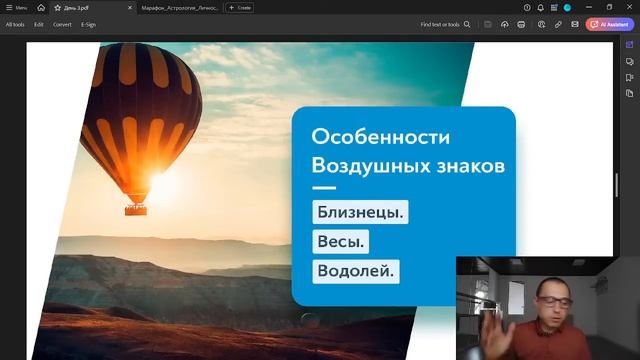Click the slide text 'Воздушных знаков'
The image size is (640, 360).
tap(408, 166)
